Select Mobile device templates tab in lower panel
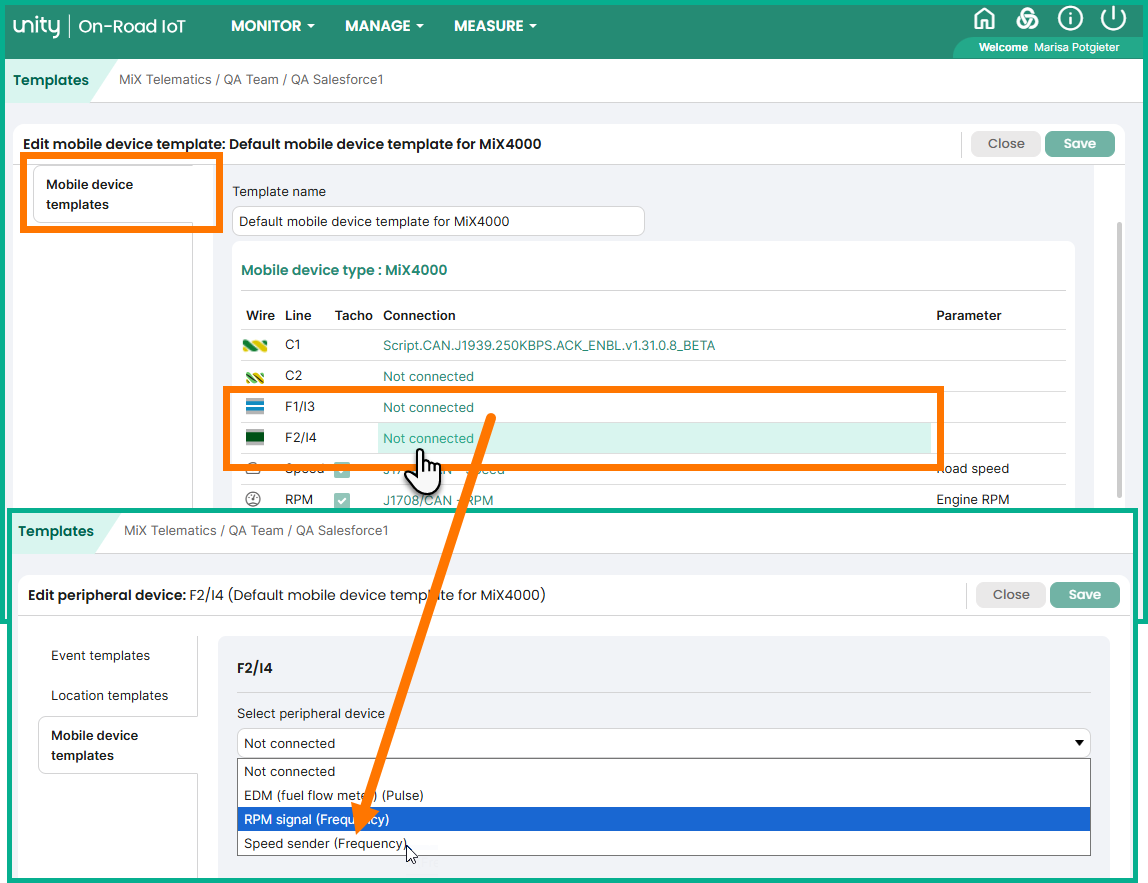This screenshot has height=883, width=1148. tap(117, 745)
